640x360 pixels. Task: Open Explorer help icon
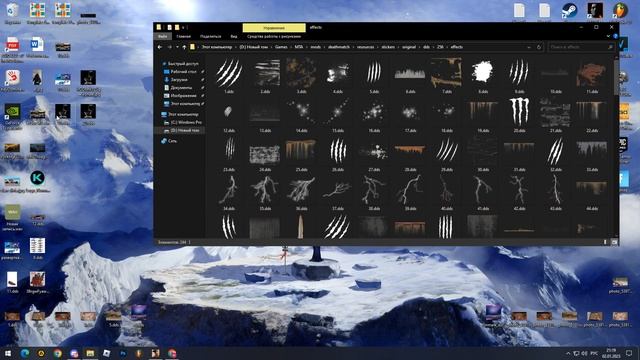pos(616,36)
